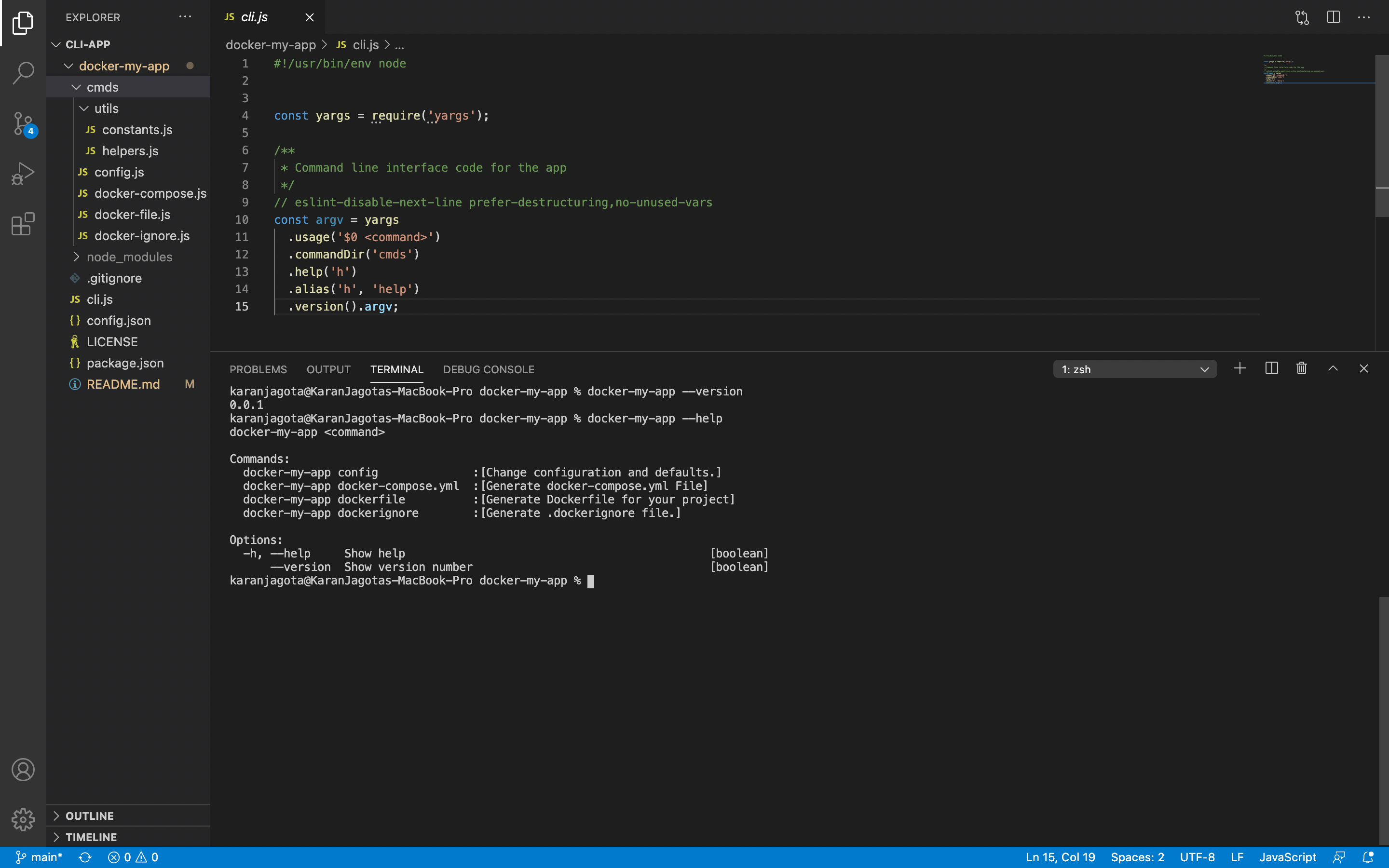The width and height of the screenshot is (1389, 868).
Task: Toggle maximized terminal panel size chevron
Action: coord(1333,368)
